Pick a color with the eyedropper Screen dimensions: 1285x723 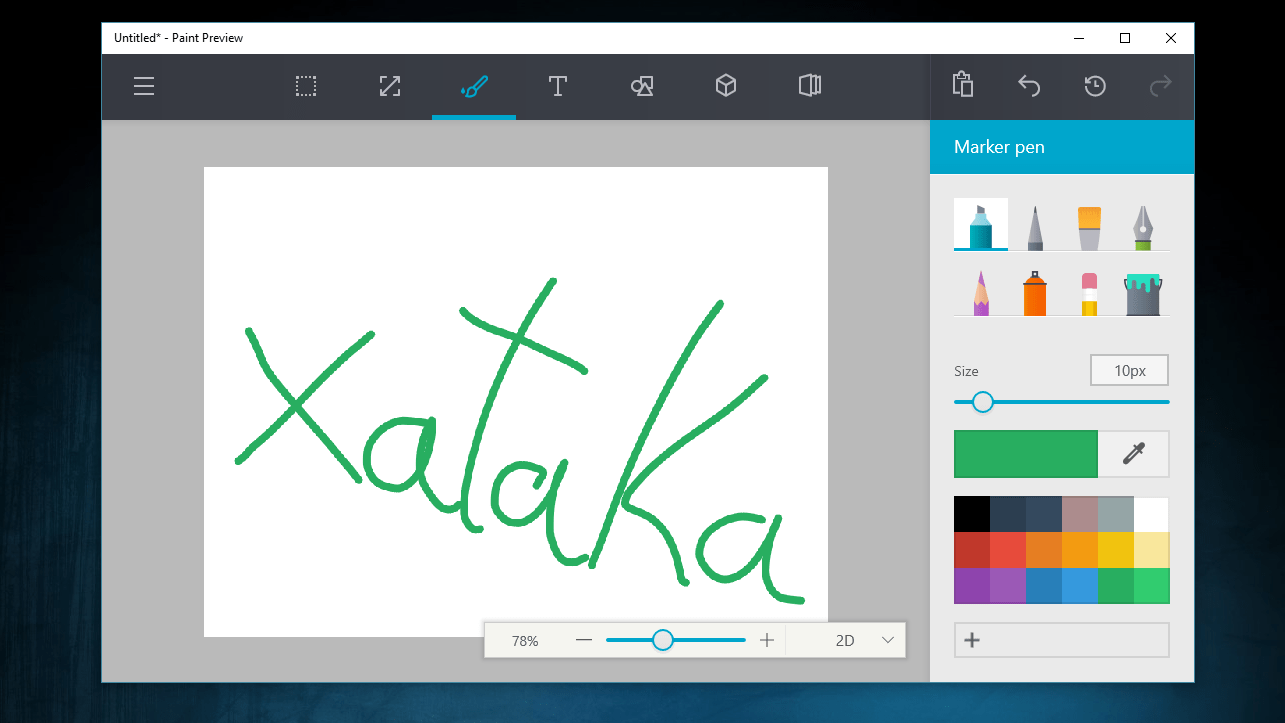coord(1133,454)
